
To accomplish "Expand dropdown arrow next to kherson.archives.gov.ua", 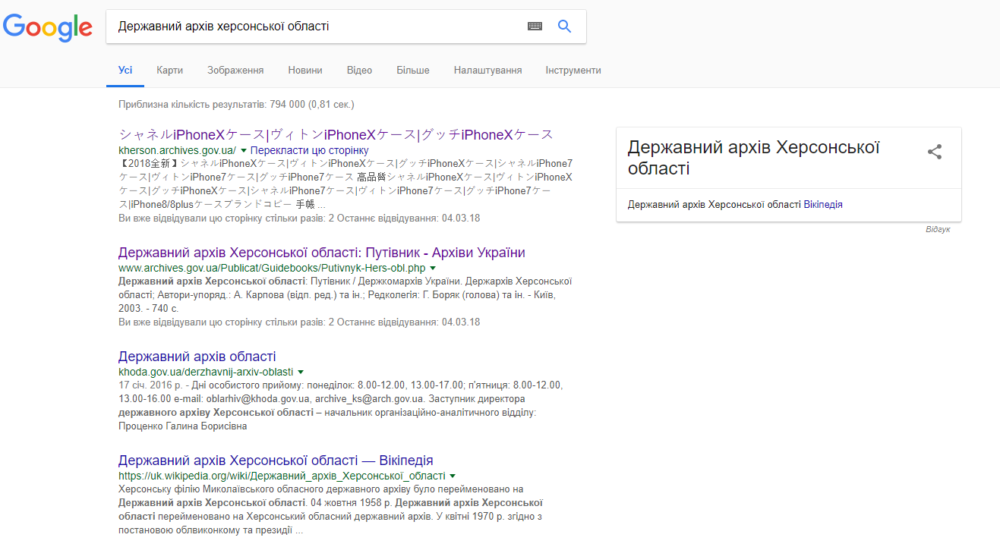I will tap(243, 150).
